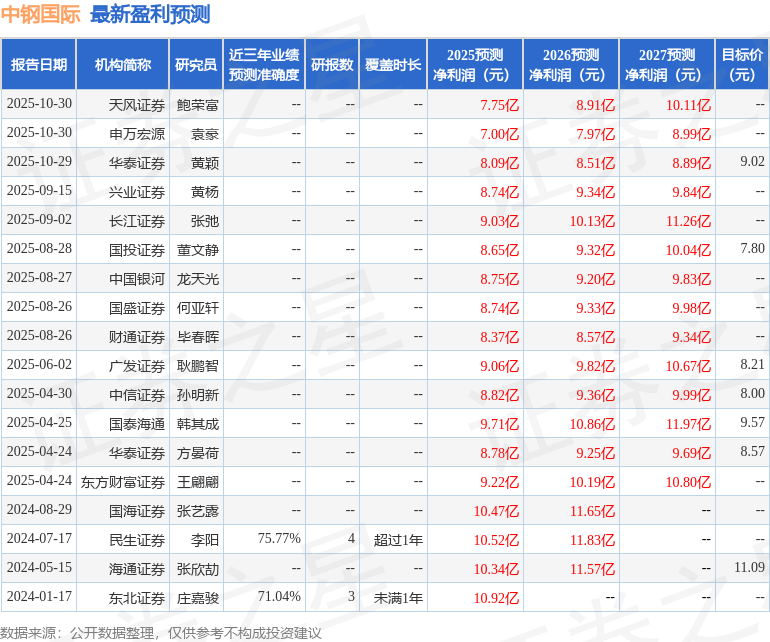770x642 pixels.
Task: Click analyst name 董文静
Action: pos(197,250)
